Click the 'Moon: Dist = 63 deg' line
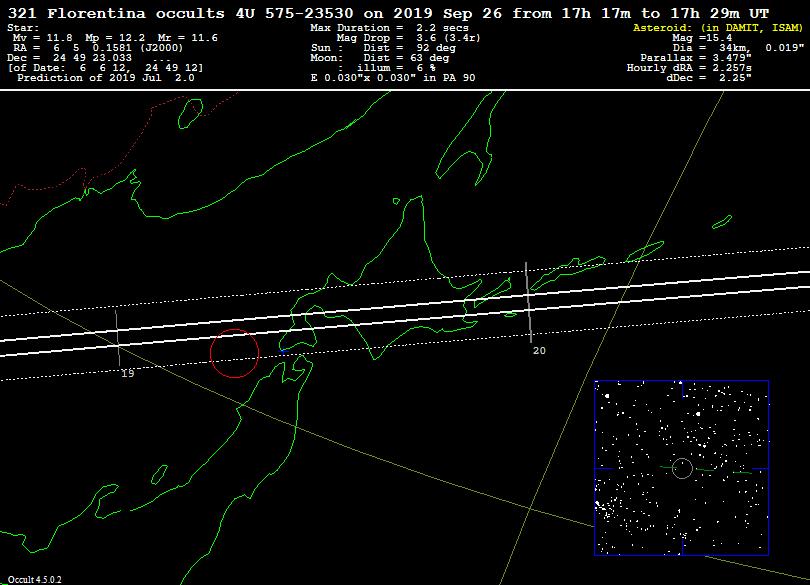The height and width of the screenshot is (585, 810). click(380, 58)
